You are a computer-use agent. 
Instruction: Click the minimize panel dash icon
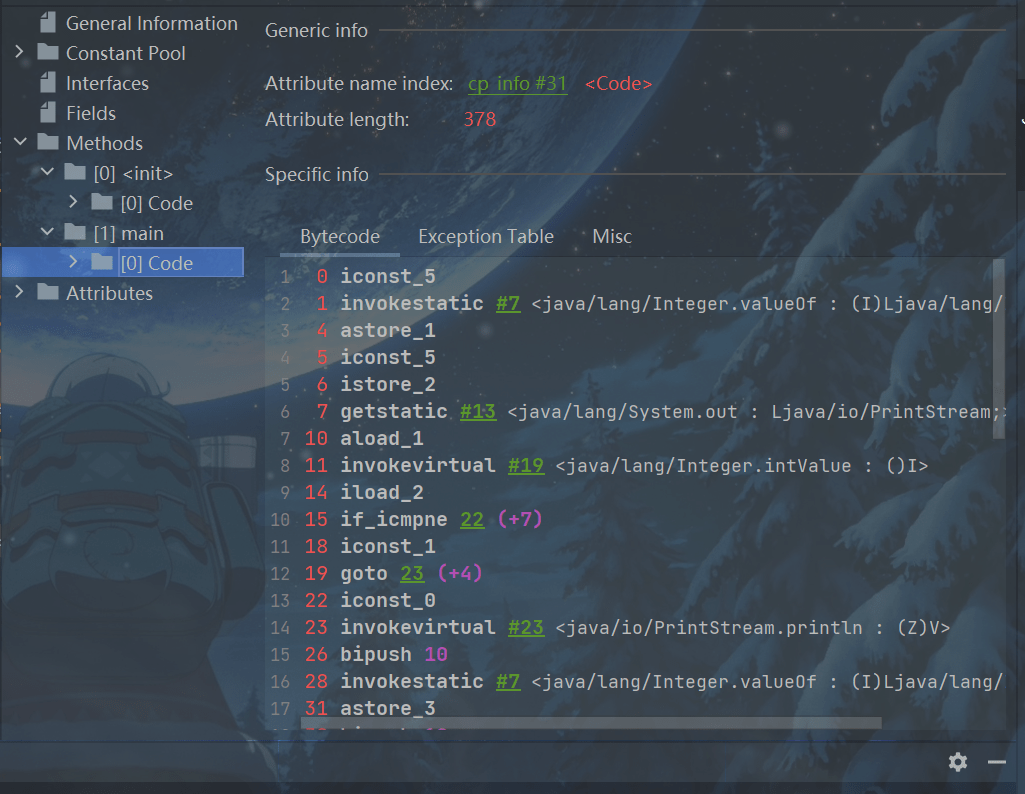tap(996, 763)
